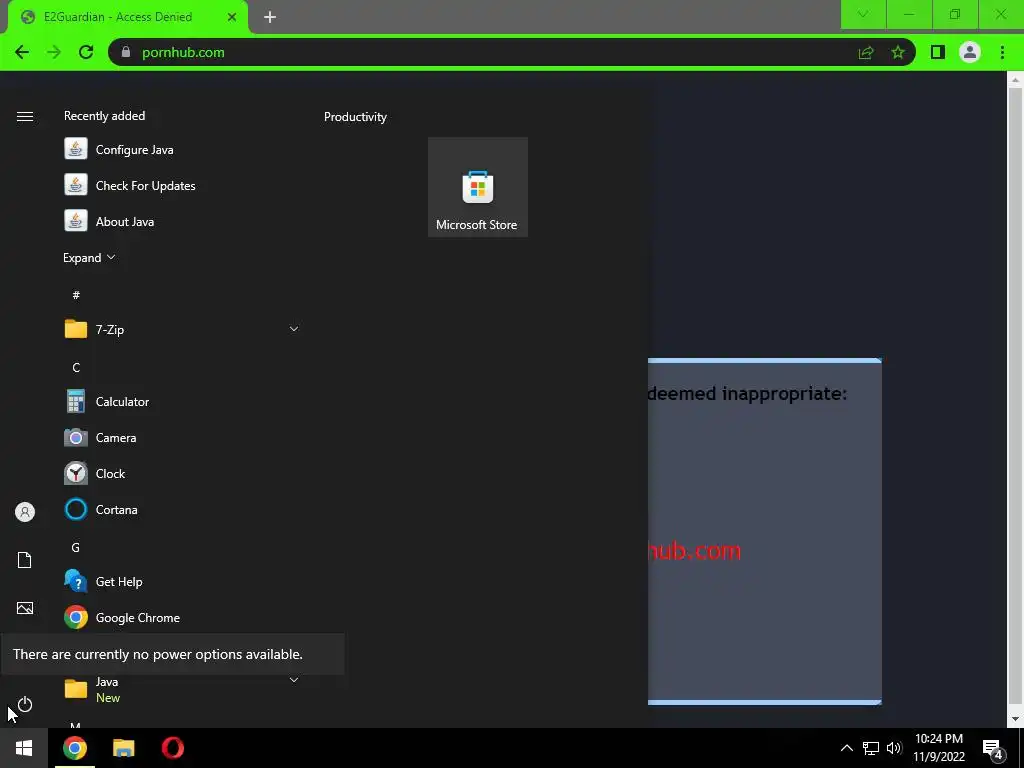Open Documents from Start sidebar
Screen dimensions: 1024x768
point(25,560)
